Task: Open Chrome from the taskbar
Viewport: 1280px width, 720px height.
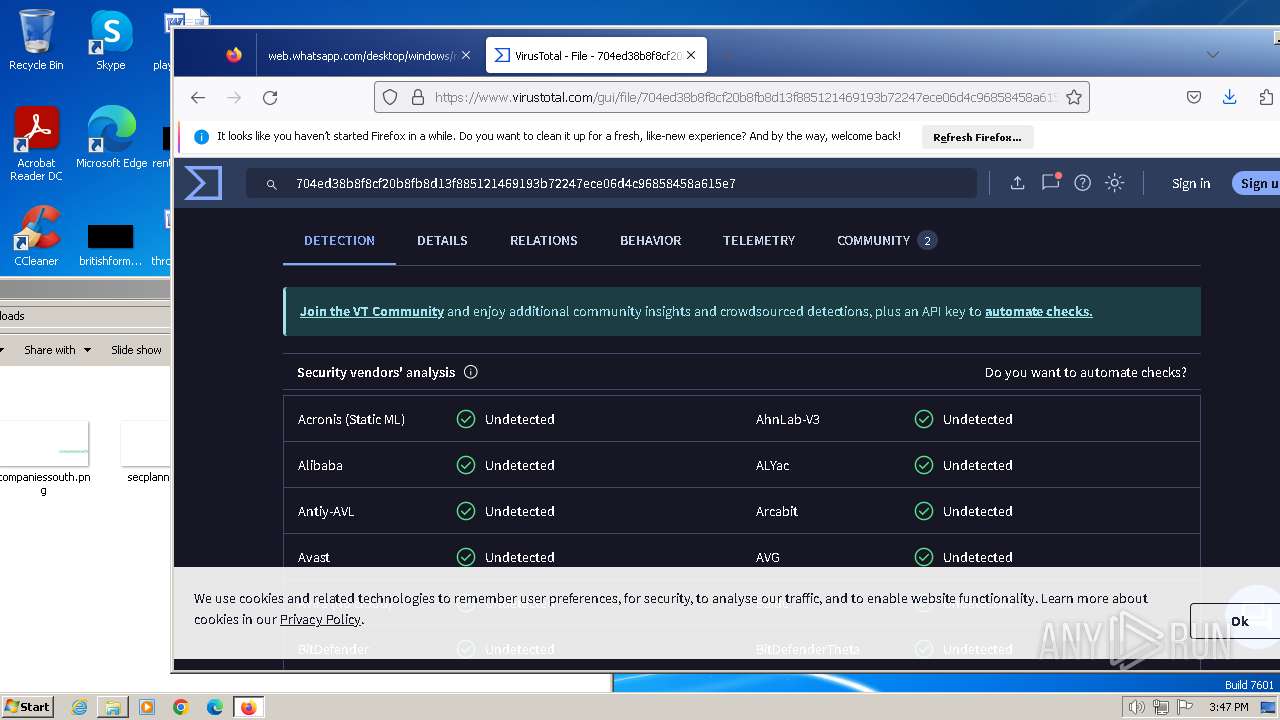Action: tap(181, 707)
